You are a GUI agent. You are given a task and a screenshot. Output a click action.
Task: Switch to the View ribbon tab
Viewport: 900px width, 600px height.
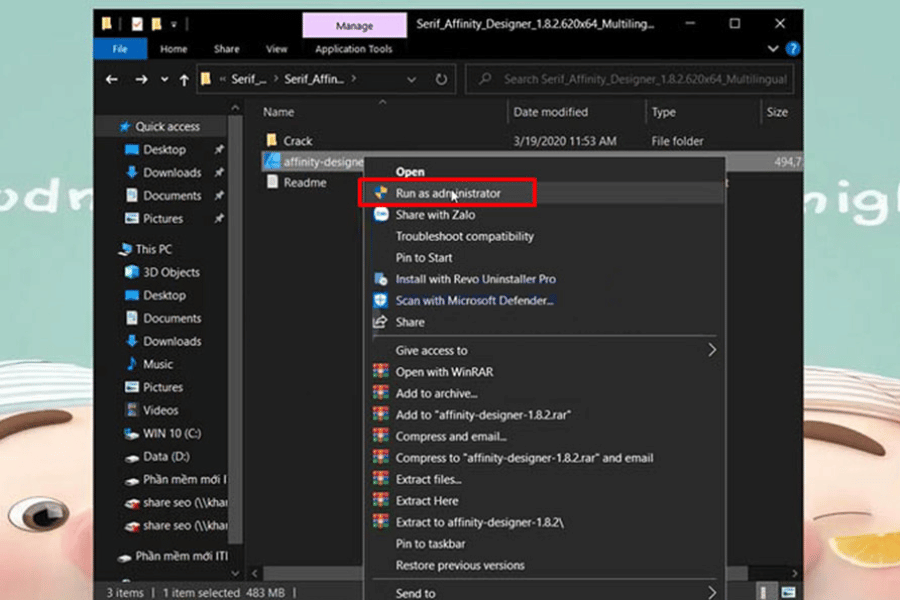tap(277, 49)
